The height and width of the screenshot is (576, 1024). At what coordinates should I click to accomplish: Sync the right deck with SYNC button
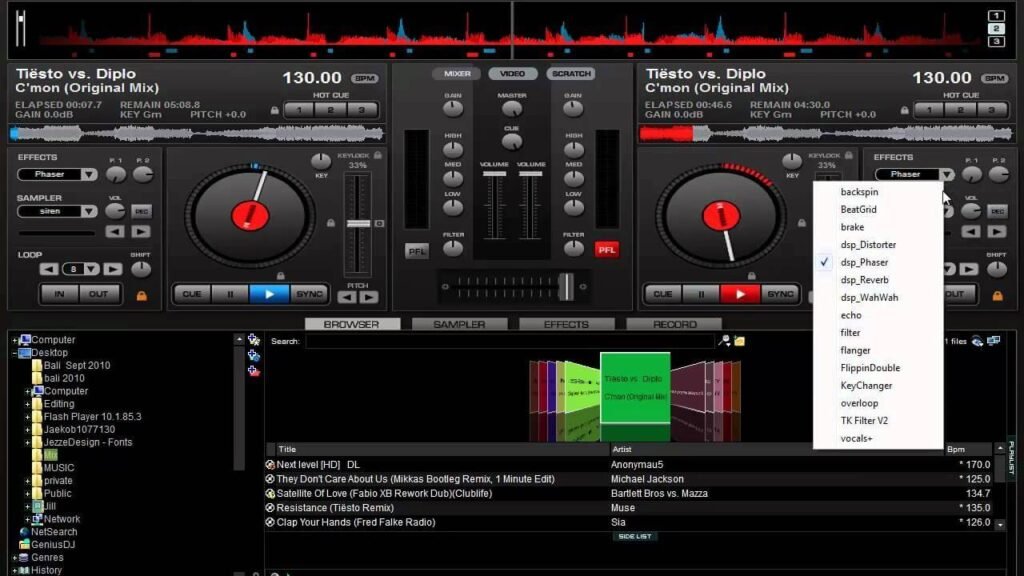(x=780, y=295)
